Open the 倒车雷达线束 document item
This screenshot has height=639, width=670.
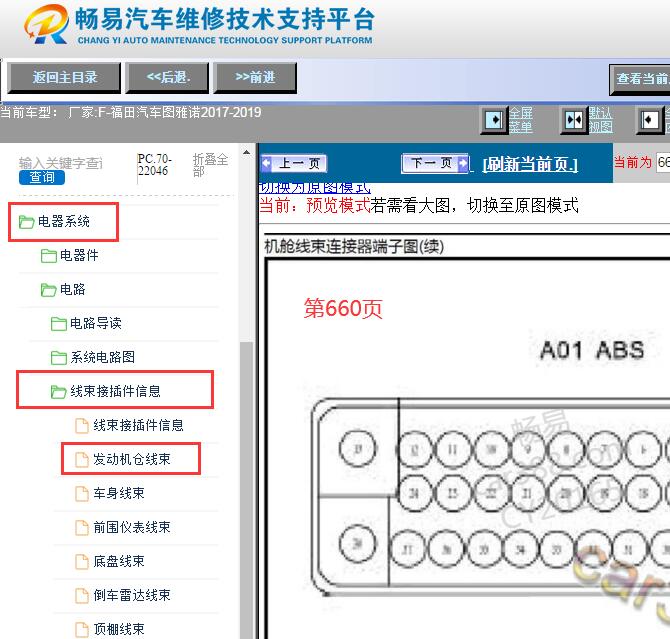tap(132, 595)
